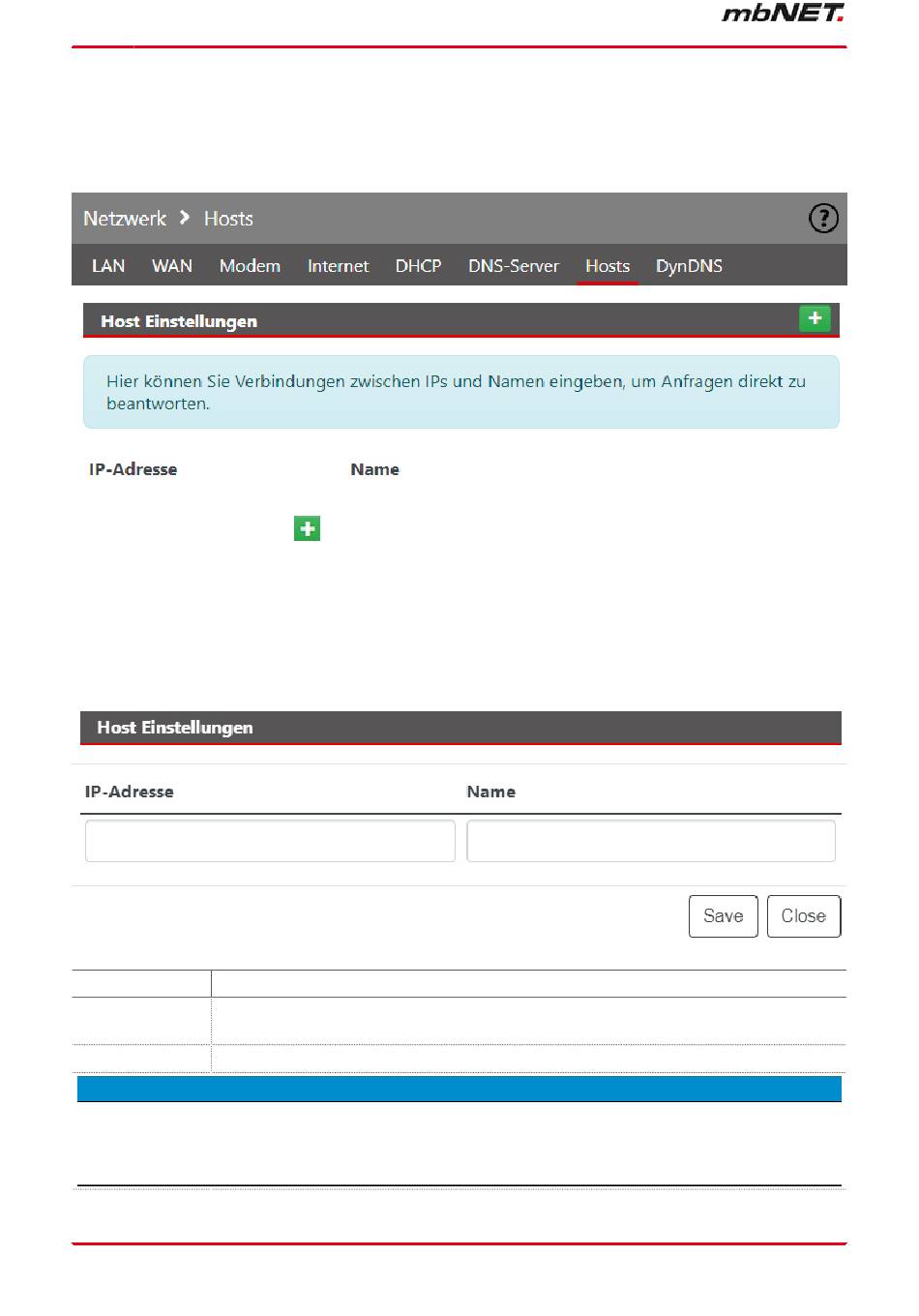Click the blue info message box

coord(460,392)
